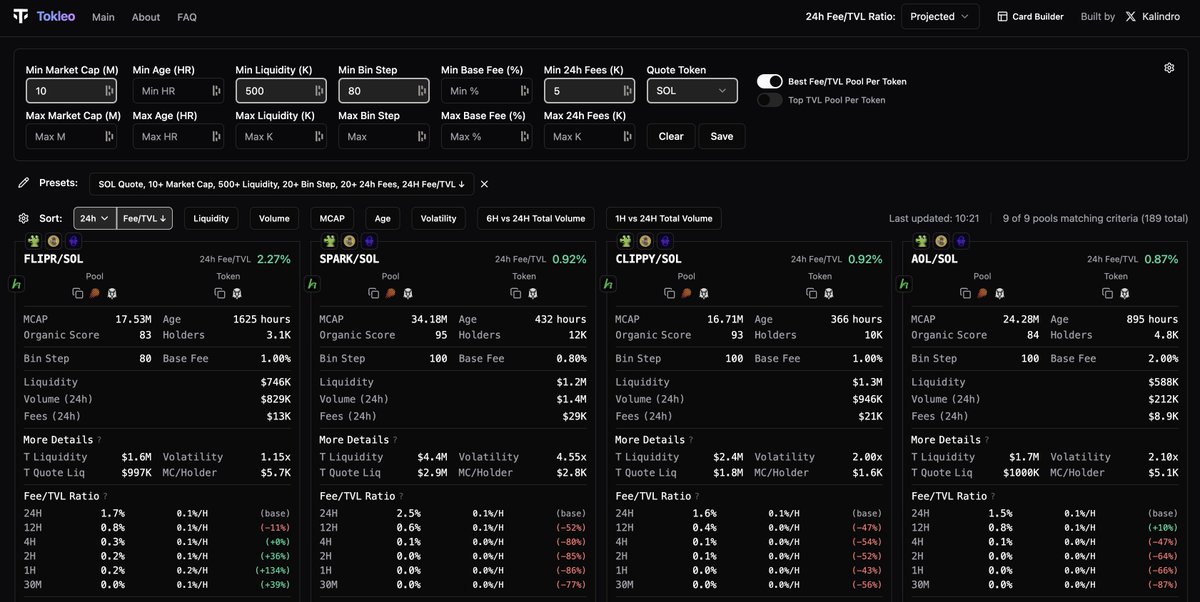Open the Card Builder
1200x602 pixels.
[x=1030, y=17]
